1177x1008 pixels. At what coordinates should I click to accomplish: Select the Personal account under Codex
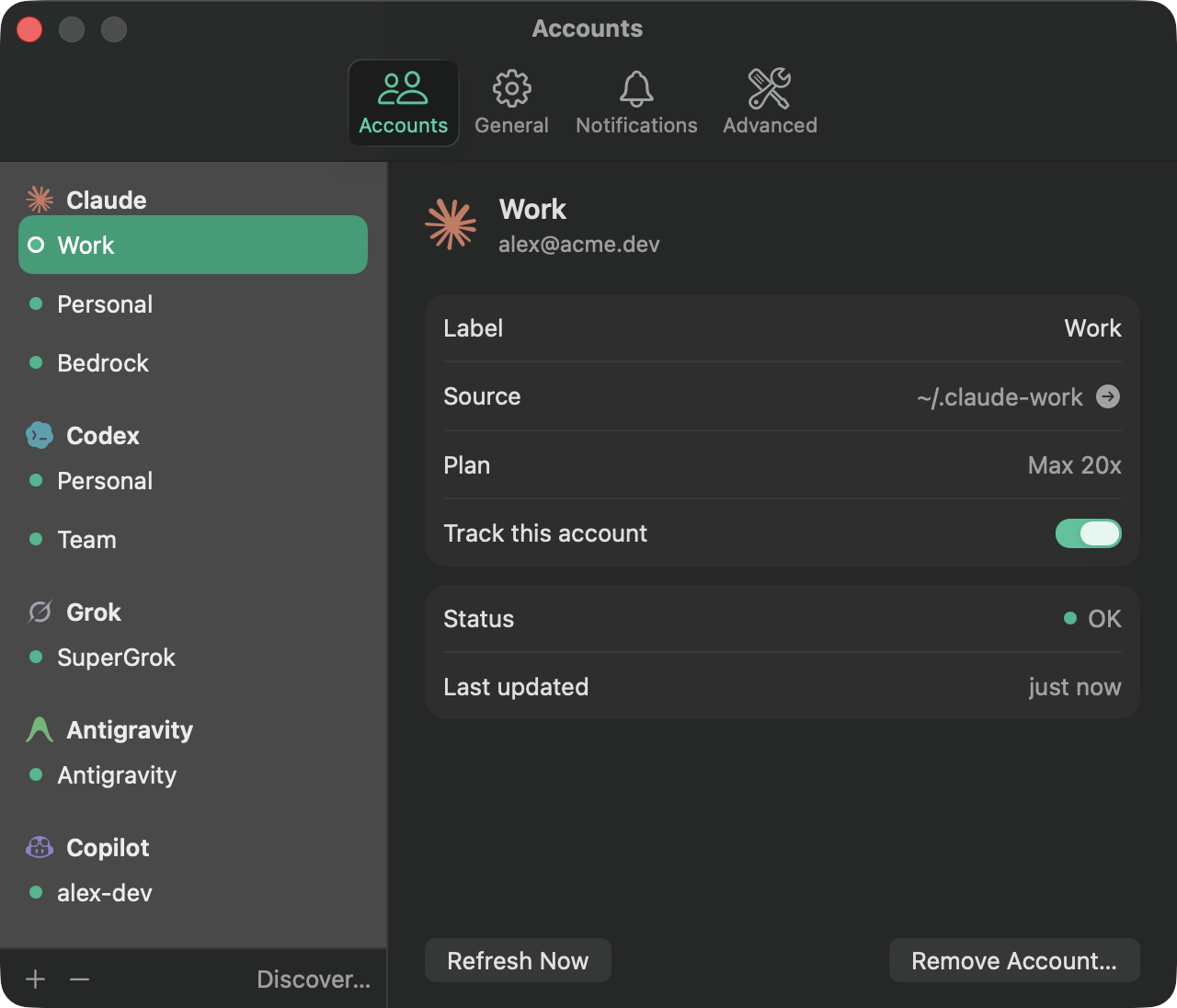[x=193, y=480]
